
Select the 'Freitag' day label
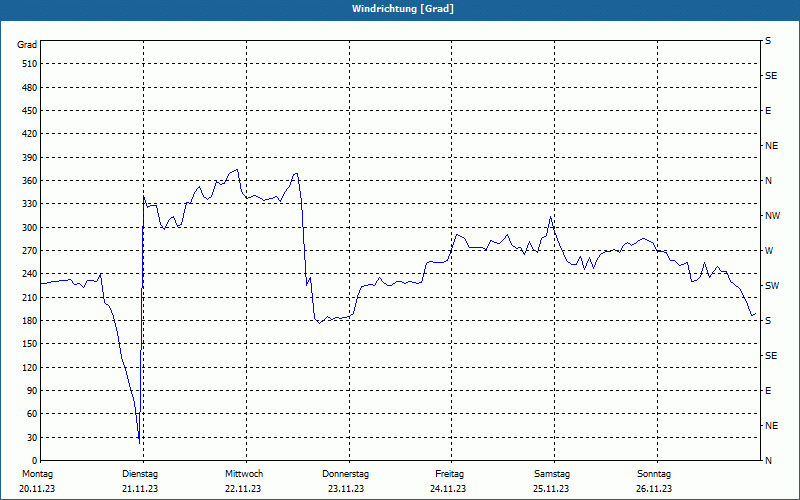point(449,474)
